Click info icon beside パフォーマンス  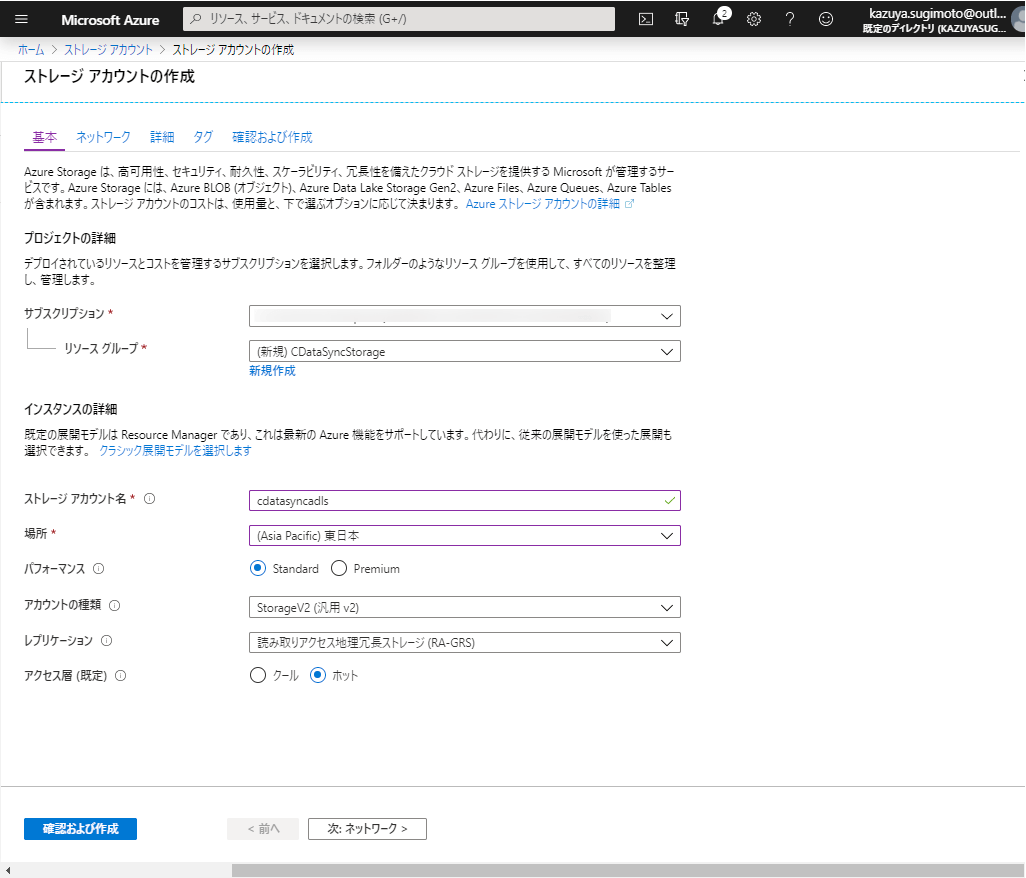pos(99,569)
